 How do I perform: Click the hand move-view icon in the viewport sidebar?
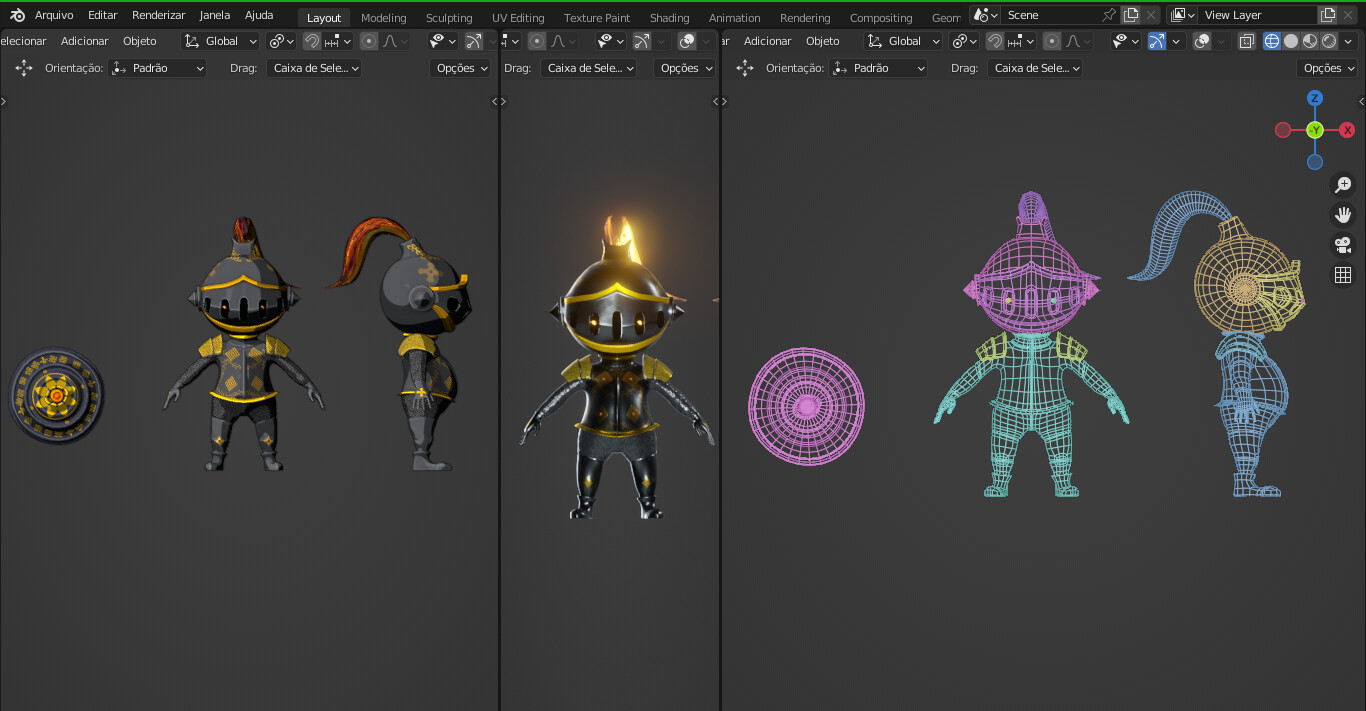click(1343, 214)
